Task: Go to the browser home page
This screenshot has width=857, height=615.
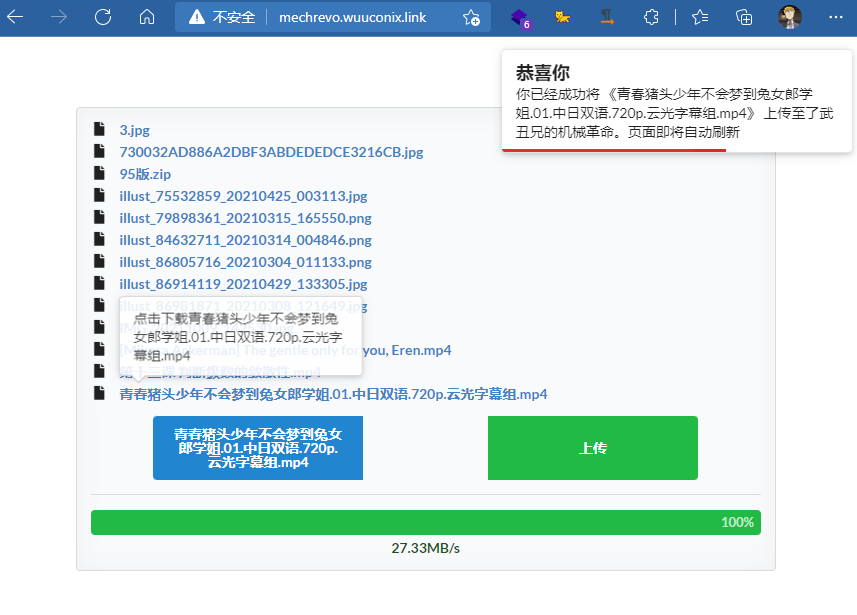Action: [147, 17]
